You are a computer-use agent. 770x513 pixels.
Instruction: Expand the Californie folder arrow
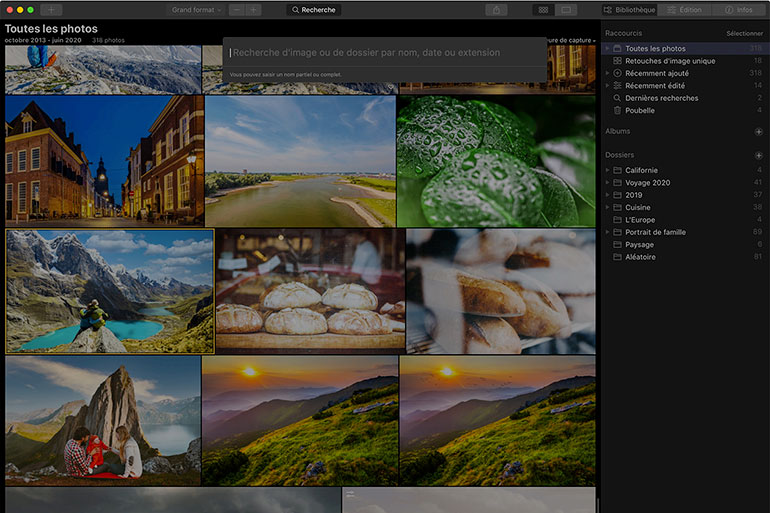pos(607,170)
